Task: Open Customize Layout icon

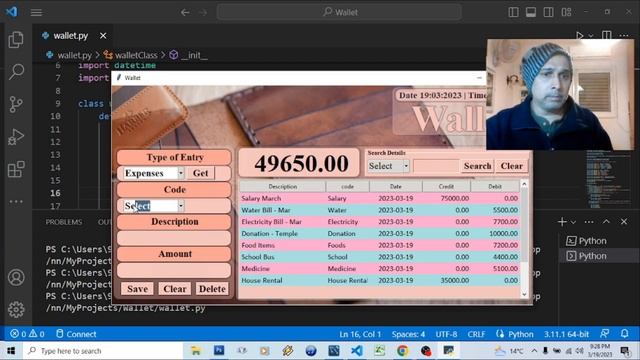Action: pos(566,12)
